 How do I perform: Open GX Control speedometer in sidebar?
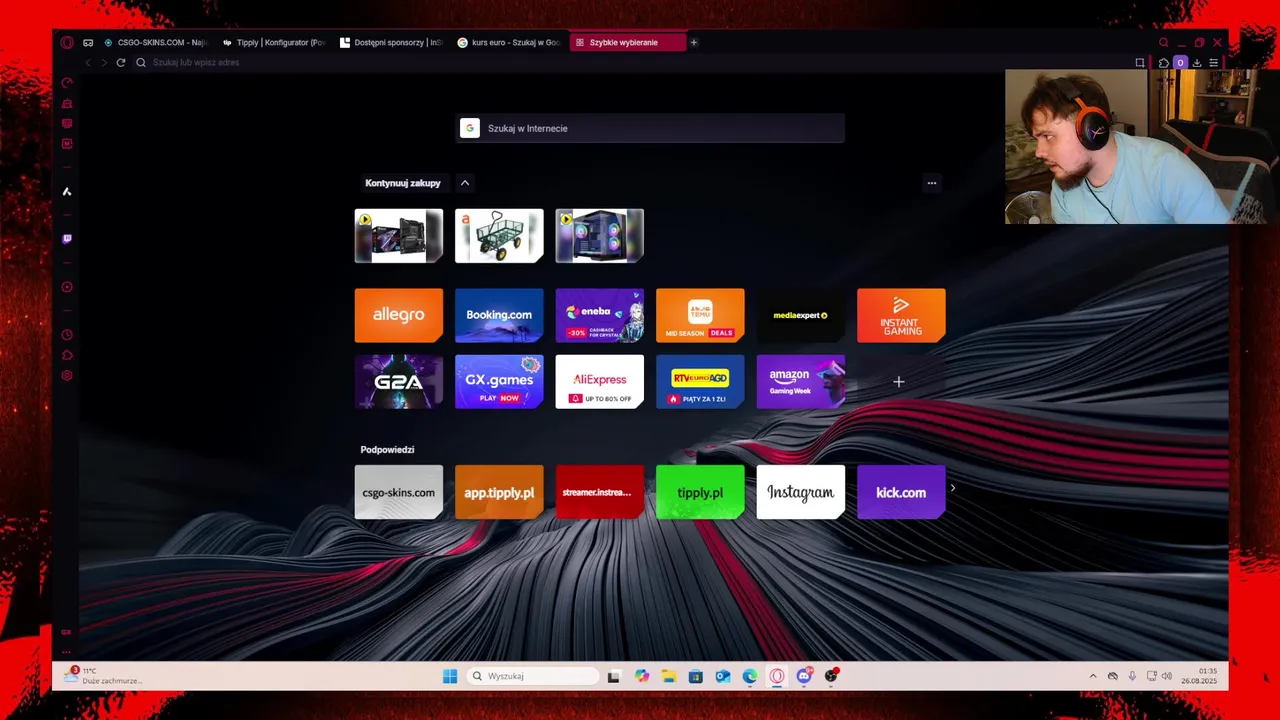tap(67, 83)
